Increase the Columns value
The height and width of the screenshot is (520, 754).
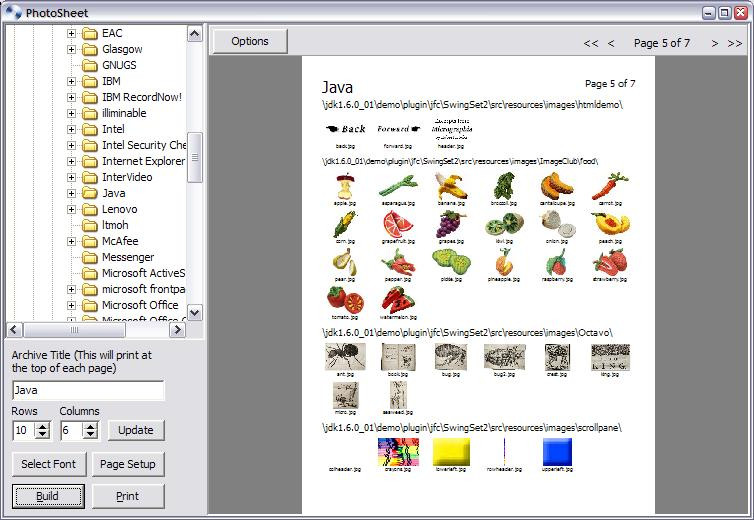[x=91, y=426]
